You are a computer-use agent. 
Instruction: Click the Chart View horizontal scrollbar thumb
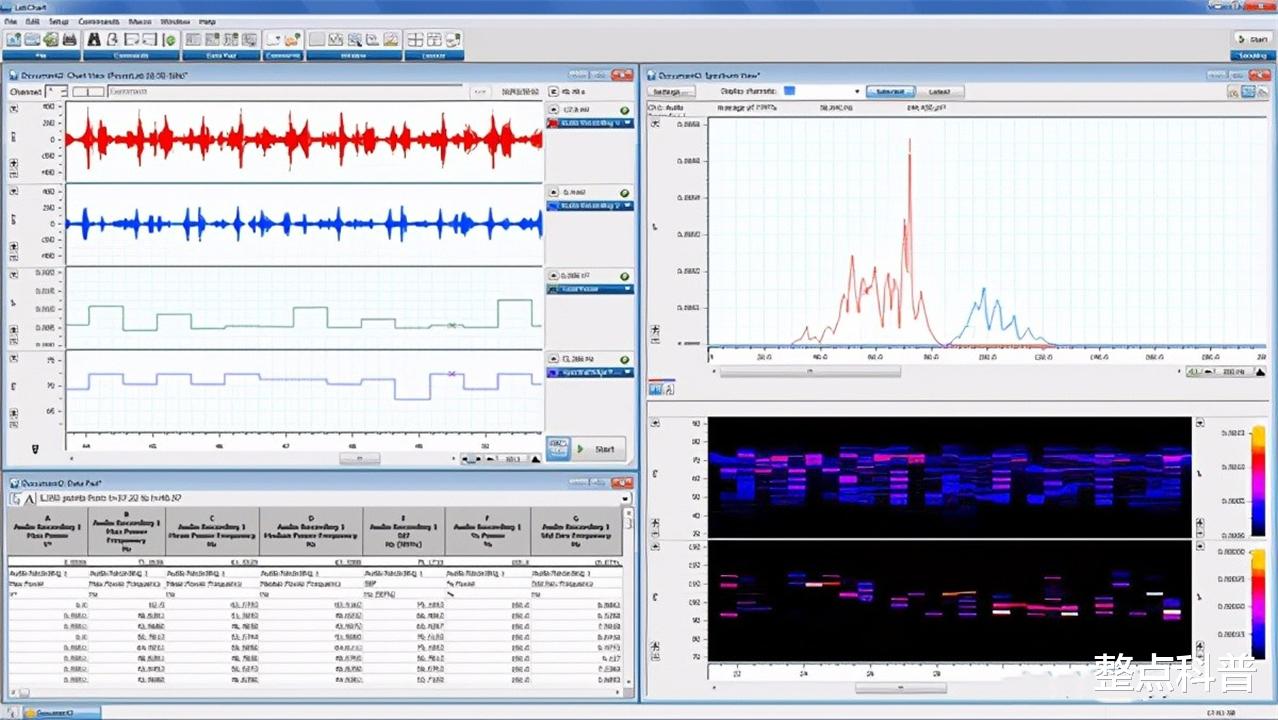(x=359, y=459)
